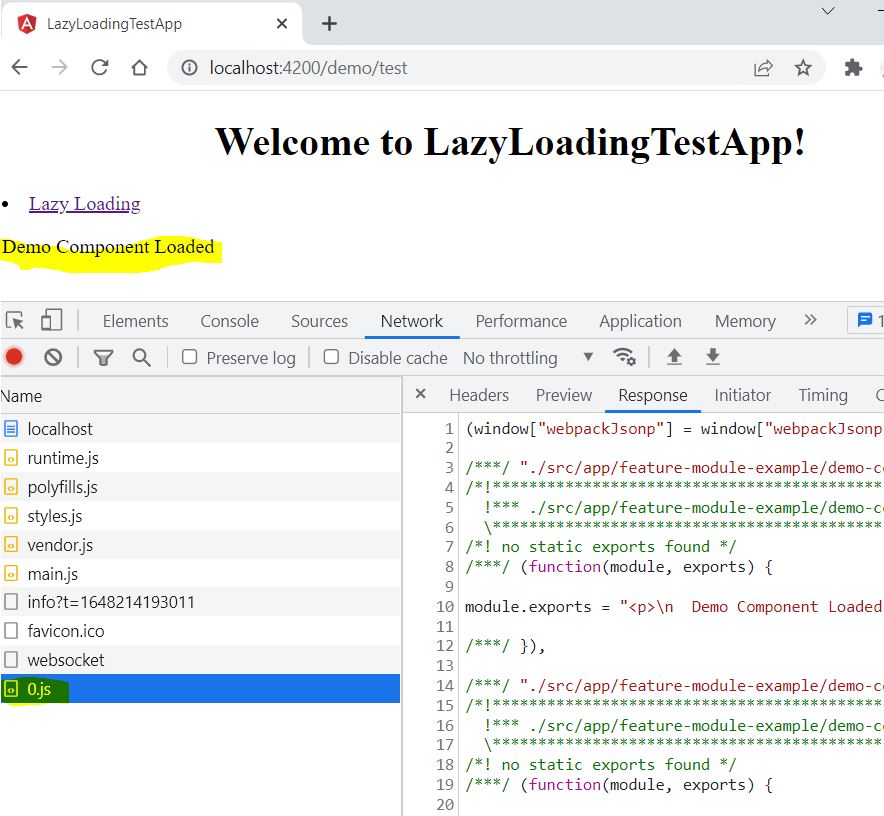Switch to the Headers tab
The width and height of the screenshot is (884, 816).
479,395
